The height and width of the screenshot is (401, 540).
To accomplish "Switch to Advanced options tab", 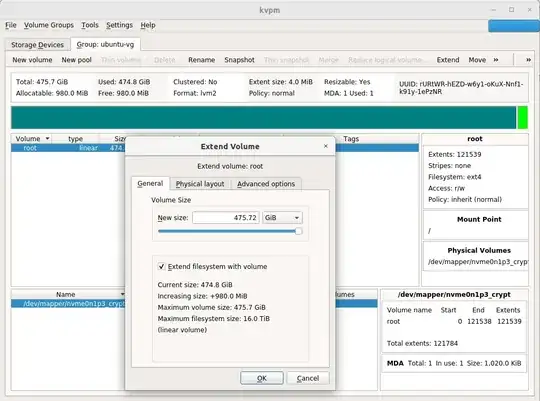I will click(x=266, y=184).
